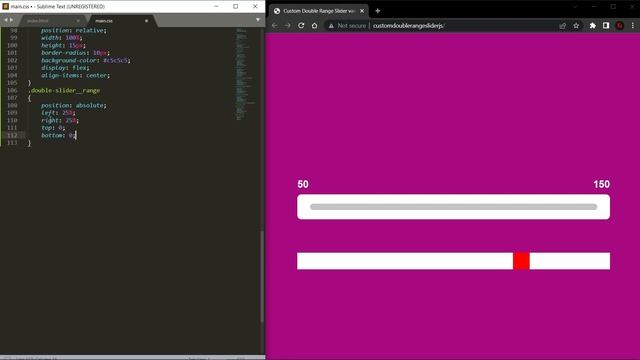Open Chrome three-dot menu
The height and width of the screenshot is (360, 640).
[633, 26]
